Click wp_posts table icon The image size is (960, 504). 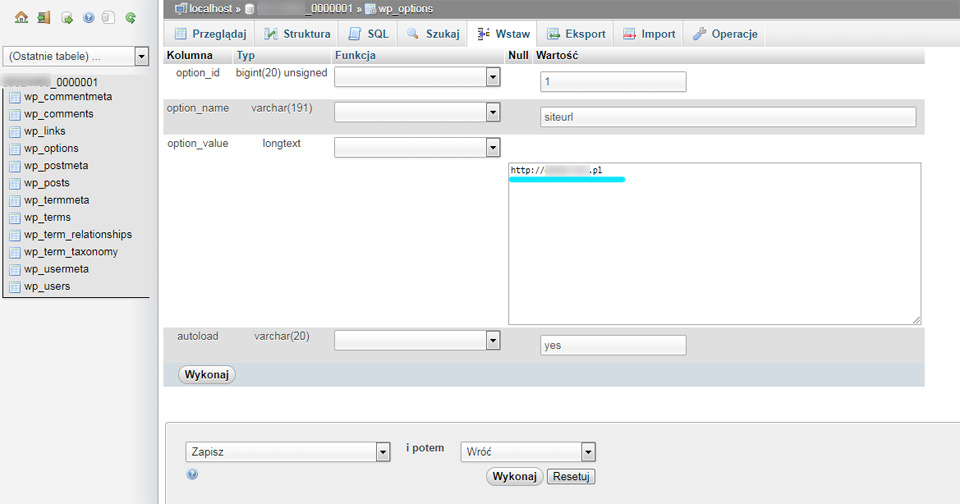click(x=15, y=183)
